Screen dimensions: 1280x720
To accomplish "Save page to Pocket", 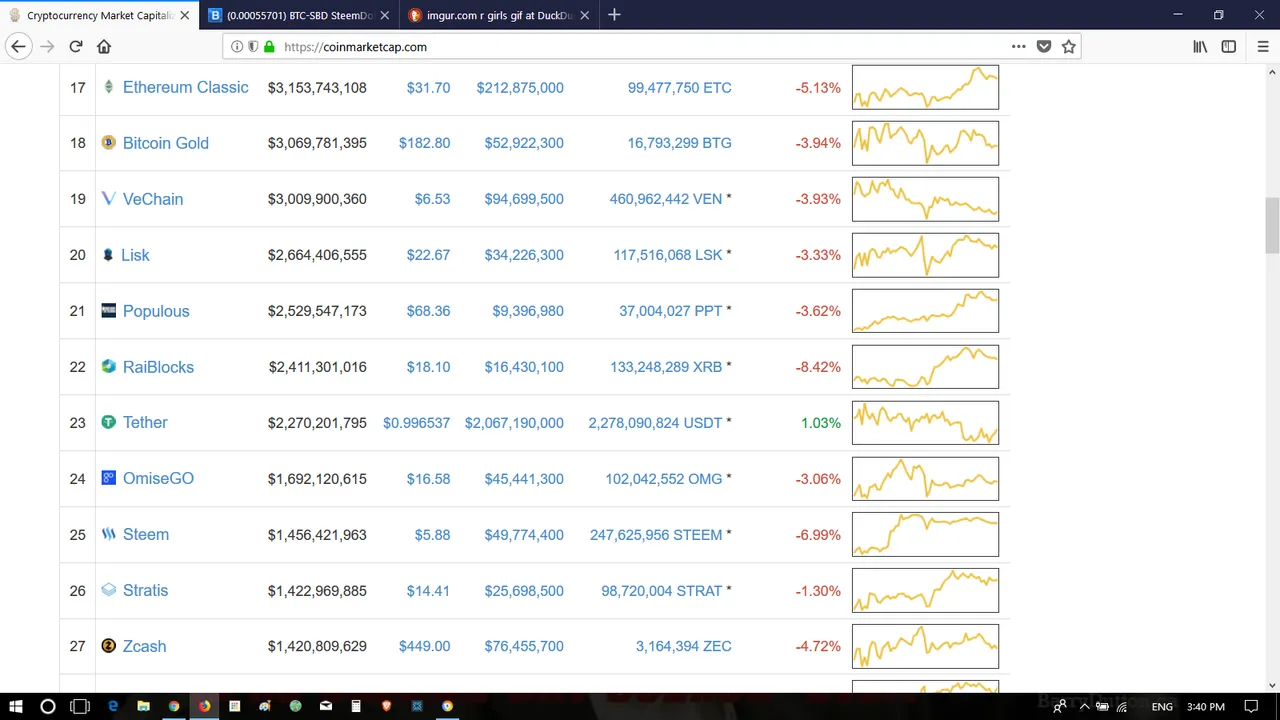I will point(1044,46).
